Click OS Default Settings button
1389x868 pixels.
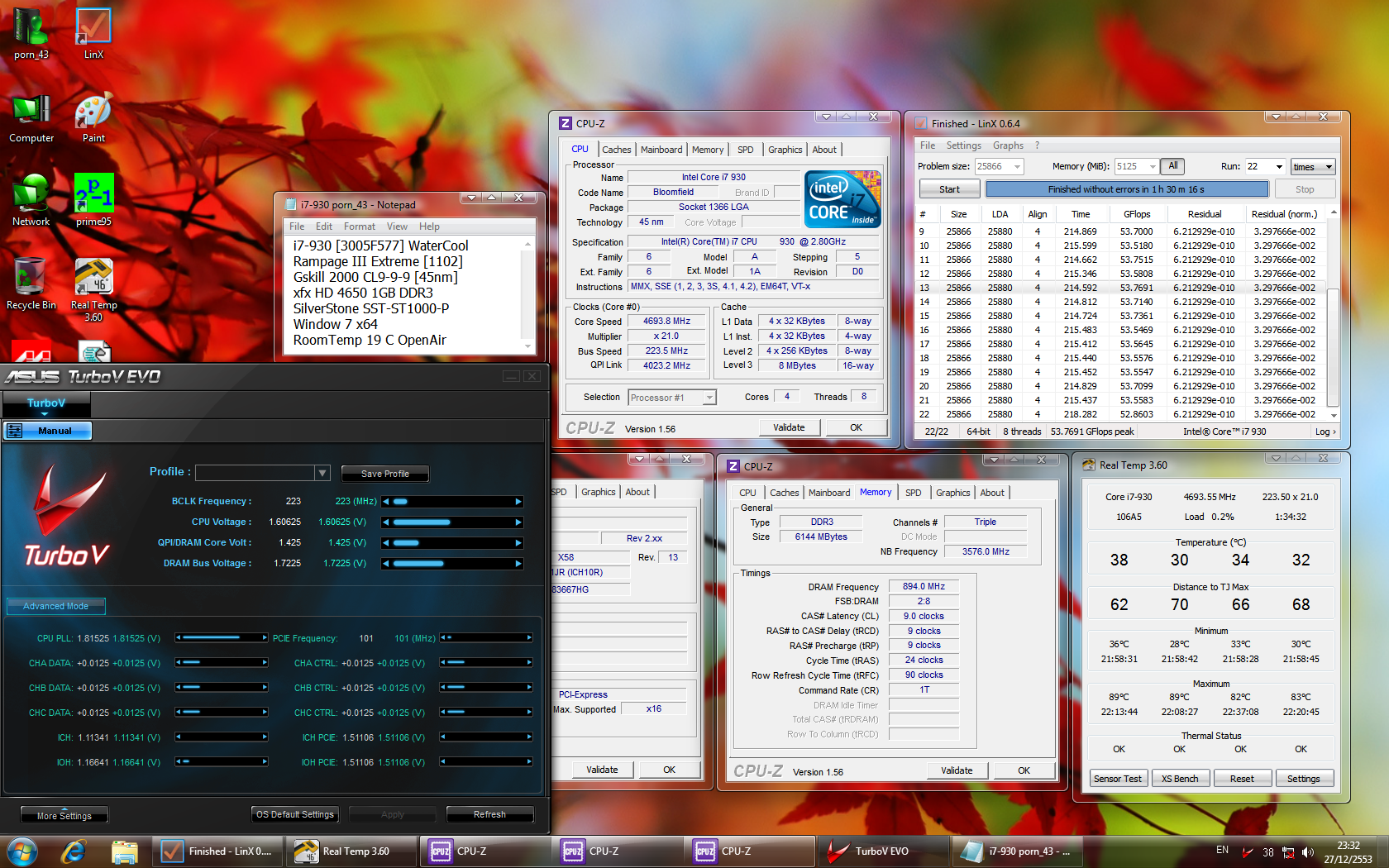click(295, 814)
